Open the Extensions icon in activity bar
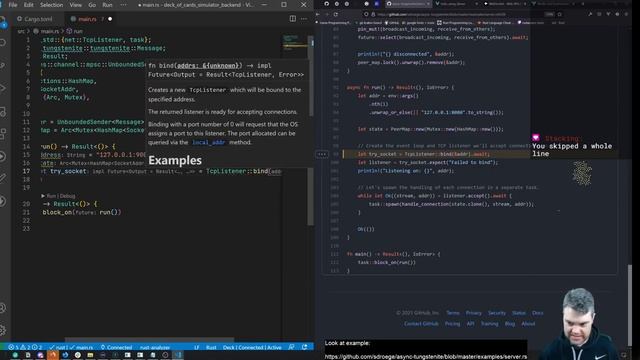Viewport: 640px width, 360px height. (x=3, y=133)
